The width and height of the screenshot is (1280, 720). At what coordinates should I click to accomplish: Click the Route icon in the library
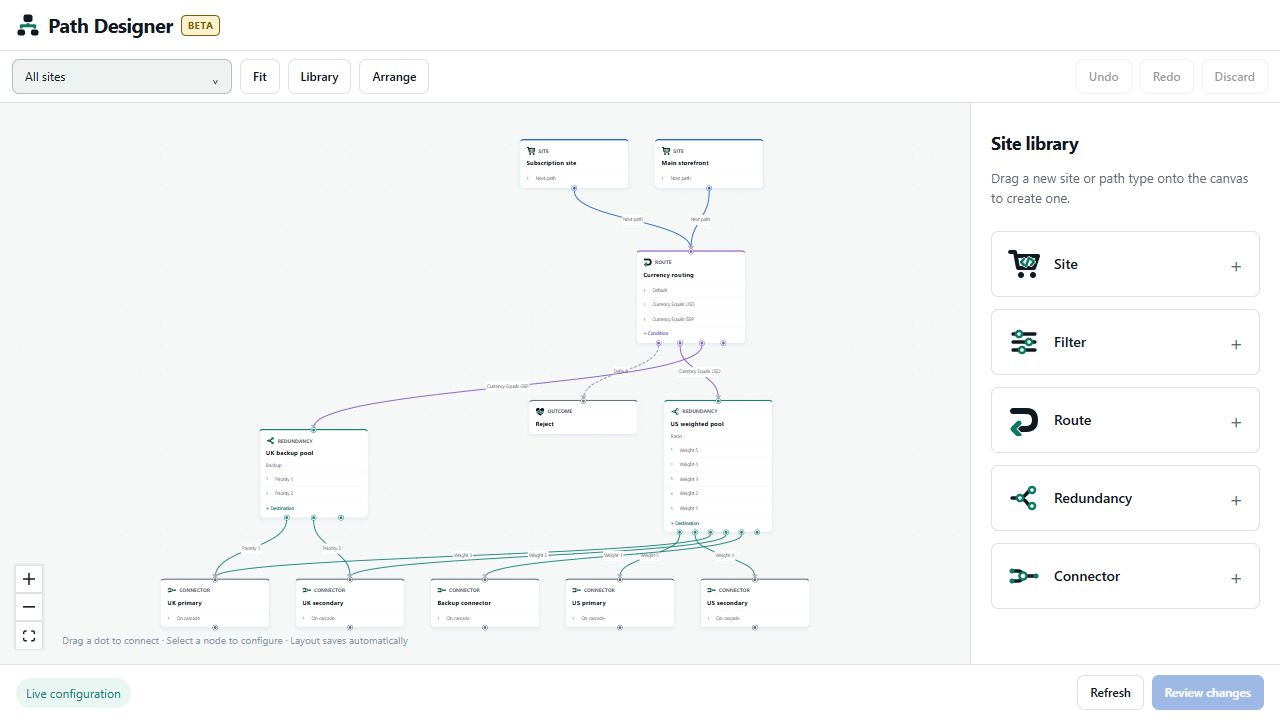click(x=1024, y=420)
